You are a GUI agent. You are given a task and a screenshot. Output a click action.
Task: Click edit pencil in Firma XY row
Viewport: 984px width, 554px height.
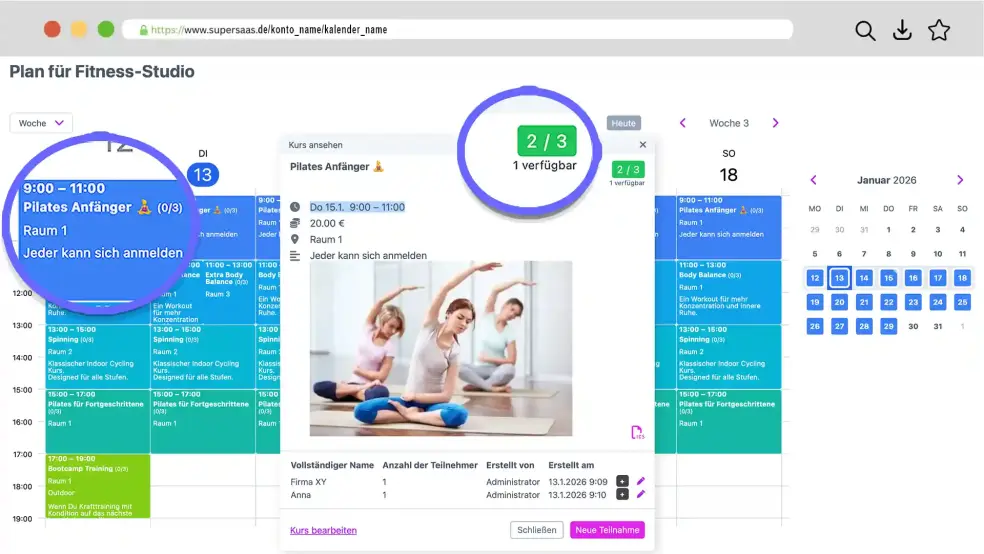(640, 481)
